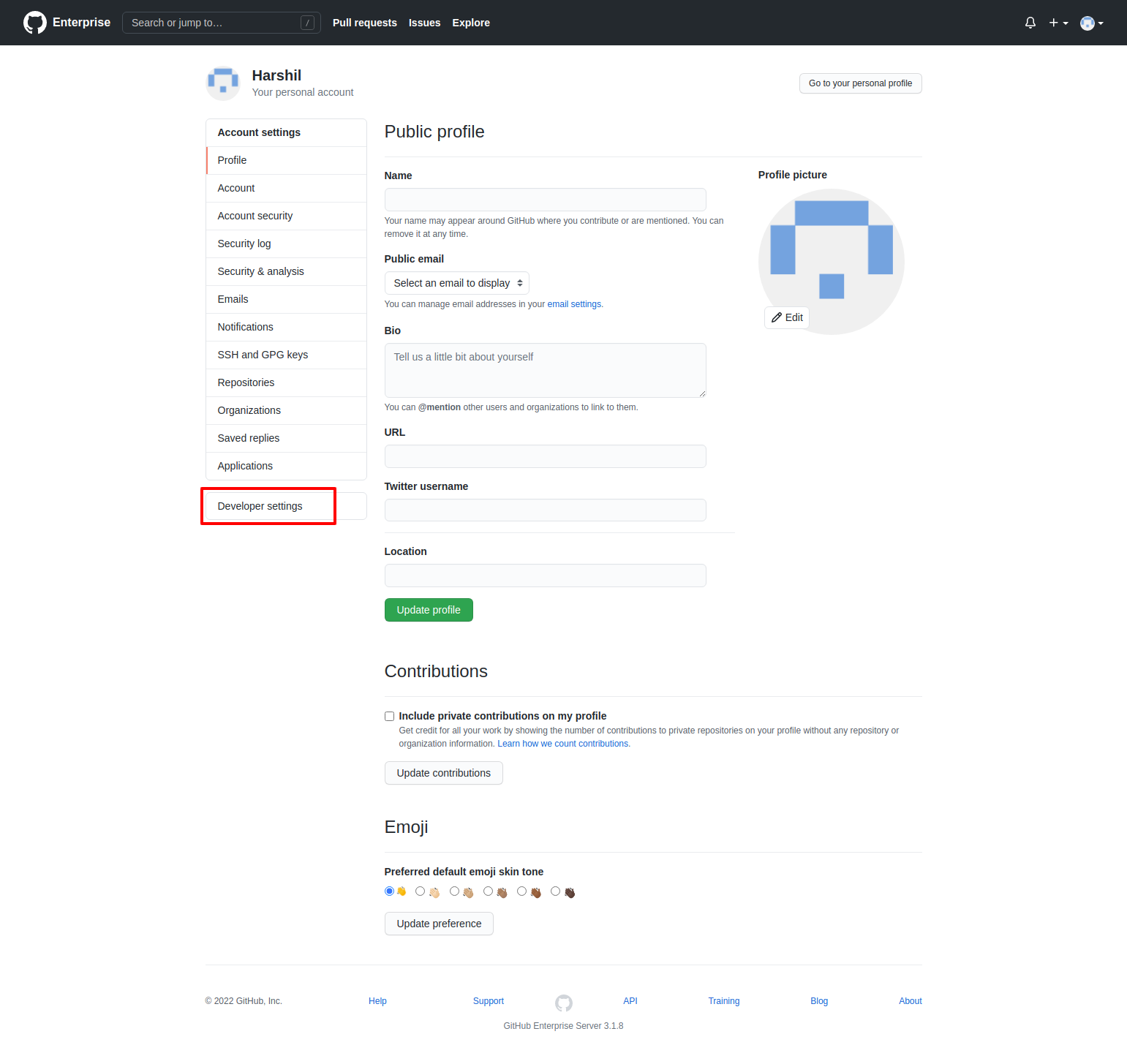
Task: Select the light emoji skin tone radio
Action: (420, 891)
